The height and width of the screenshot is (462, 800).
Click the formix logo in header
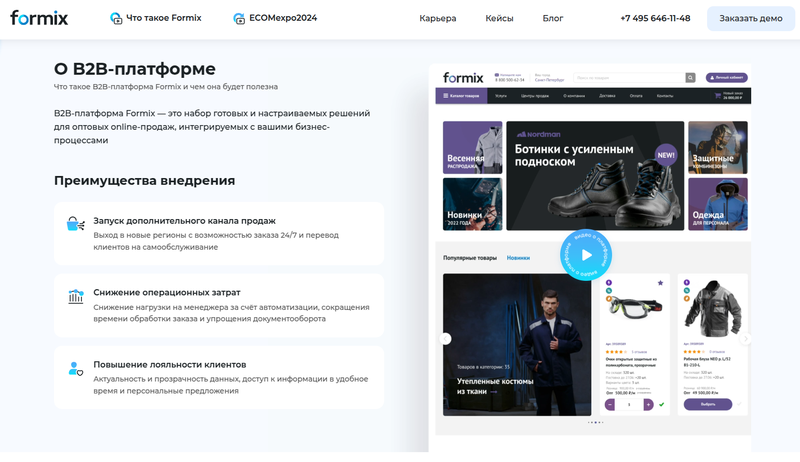point(39,18)
